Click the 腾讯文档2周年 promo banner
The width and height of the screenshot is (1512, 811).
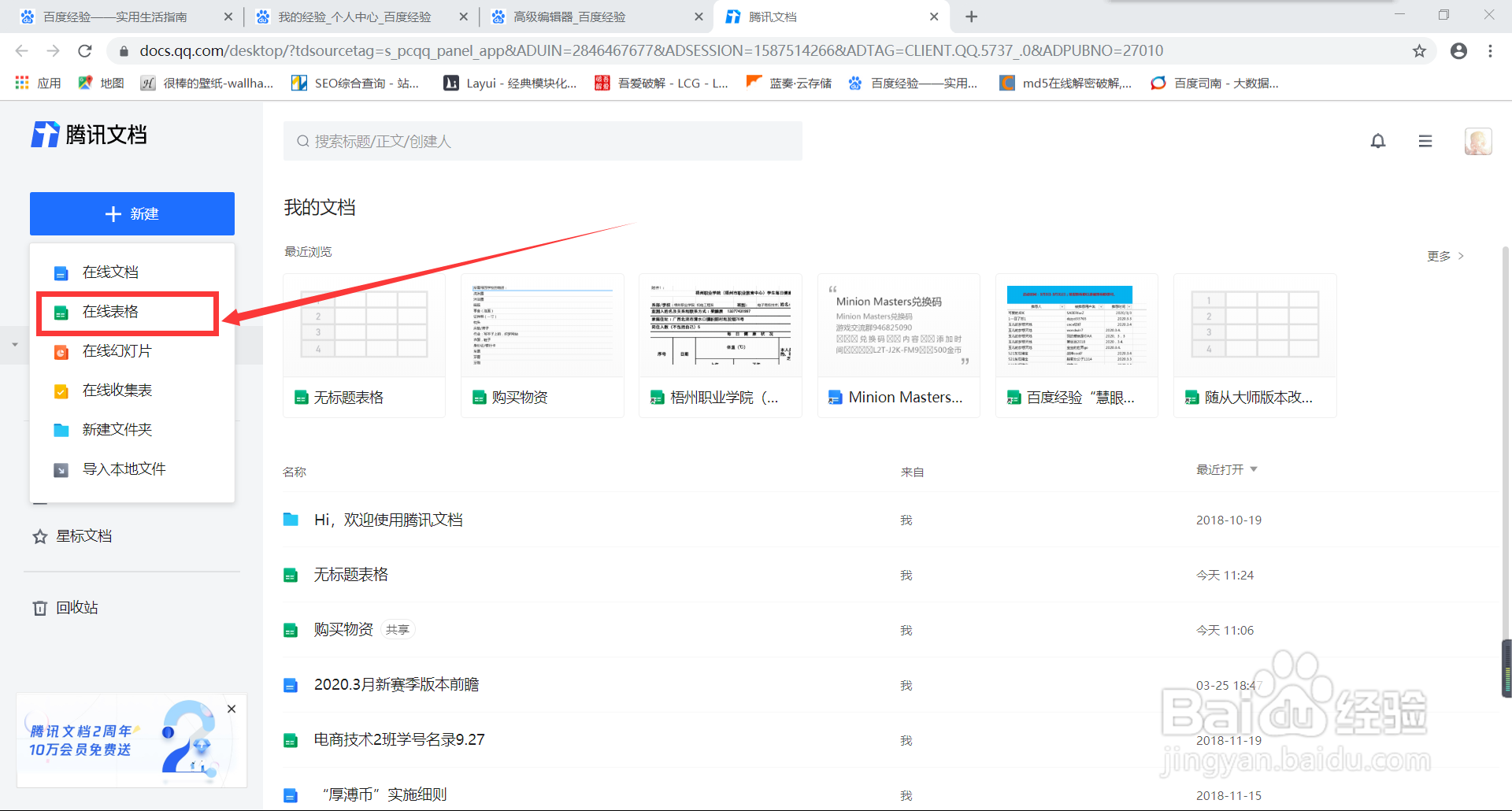tap(132, 741)
